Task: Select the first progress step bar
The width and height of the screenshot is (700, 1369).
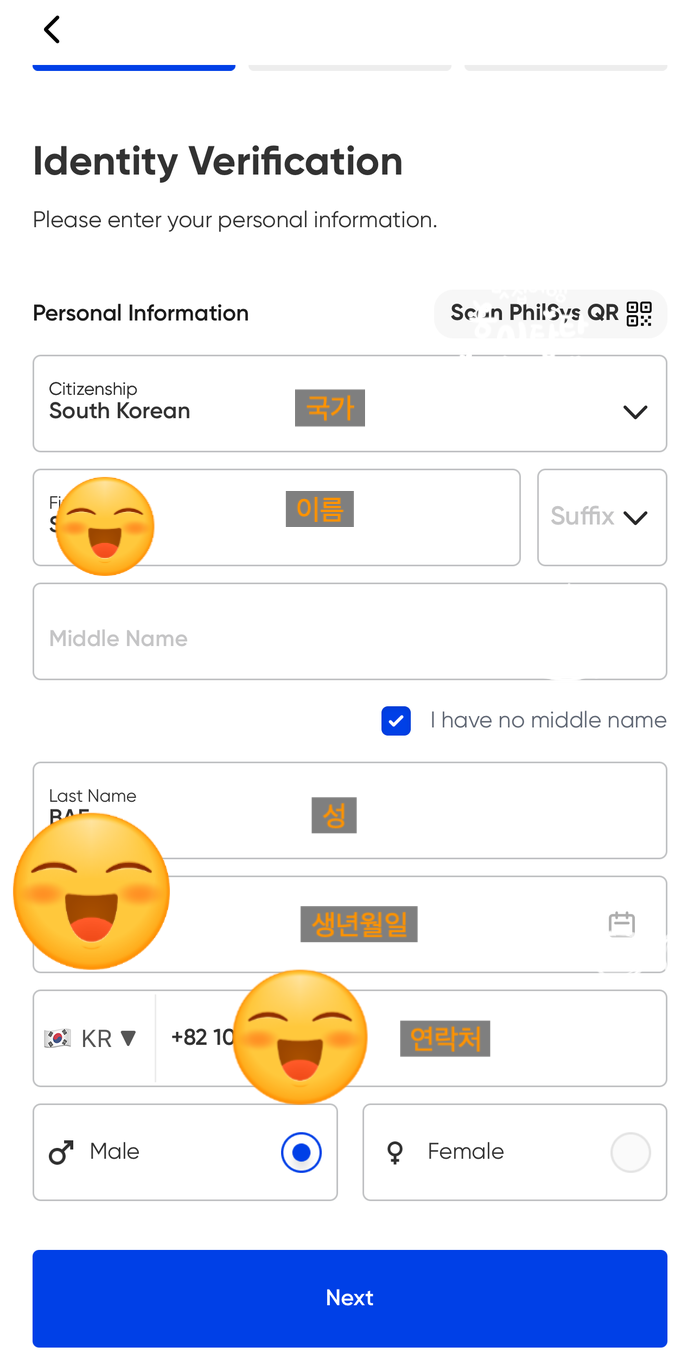Action: pyautogui.click(x=134, y=68)
